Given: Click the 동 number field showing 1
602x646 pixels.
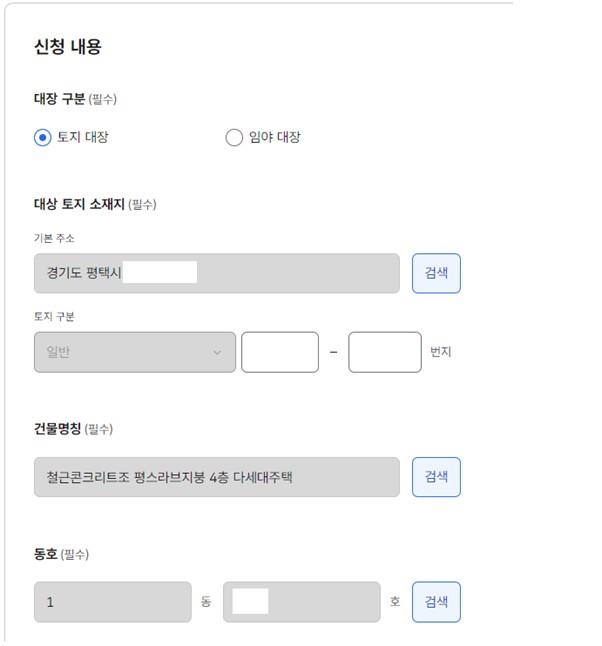Looking at the screenshot, I should pos(112,602).
